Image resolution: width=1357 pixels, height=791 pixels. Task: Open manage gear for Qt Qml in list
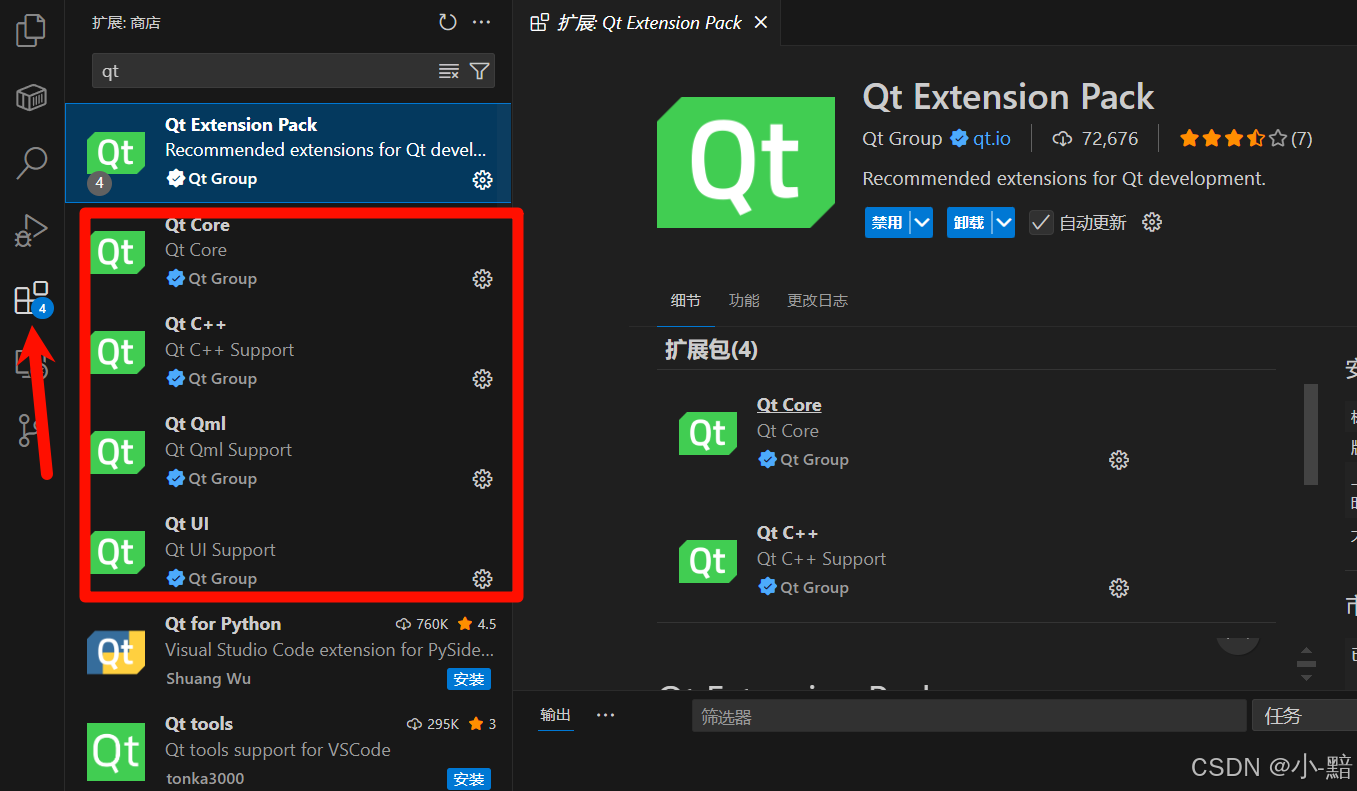(482, 479)
